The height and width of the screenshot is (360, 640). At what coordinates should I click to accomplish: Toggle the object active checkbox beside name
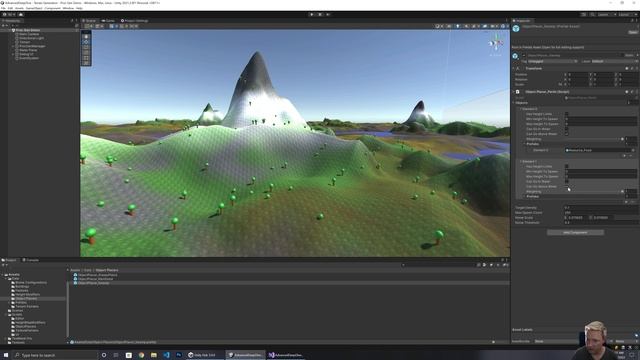[x=524, y=55]
